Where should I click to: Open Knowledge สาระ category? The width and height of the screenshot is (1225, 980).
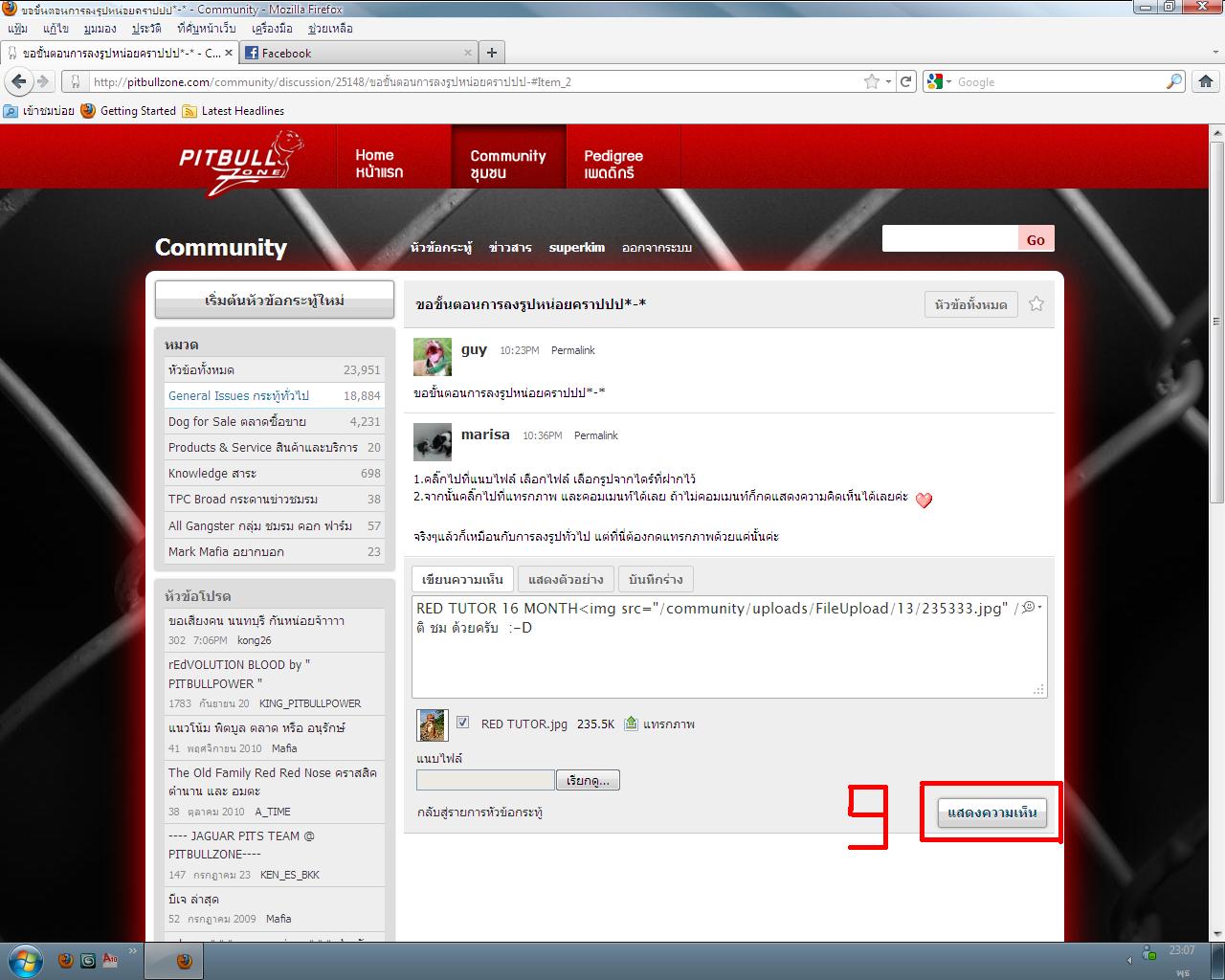click(x=275, y=473)
